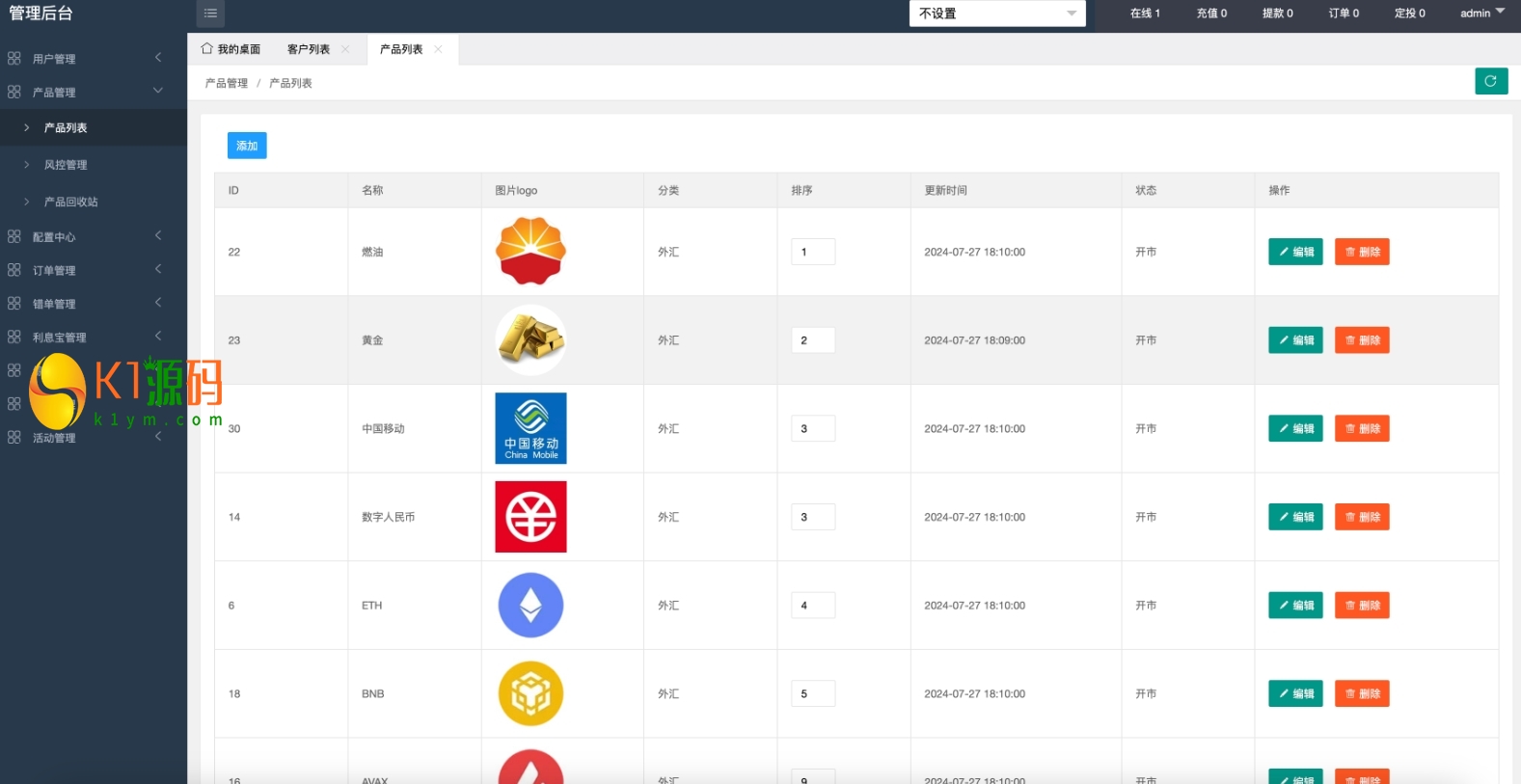Expand the 用户管理 sidebar menu
Image resolution: width=1521 pixels, height=784 pixels.
click(94, 58)
